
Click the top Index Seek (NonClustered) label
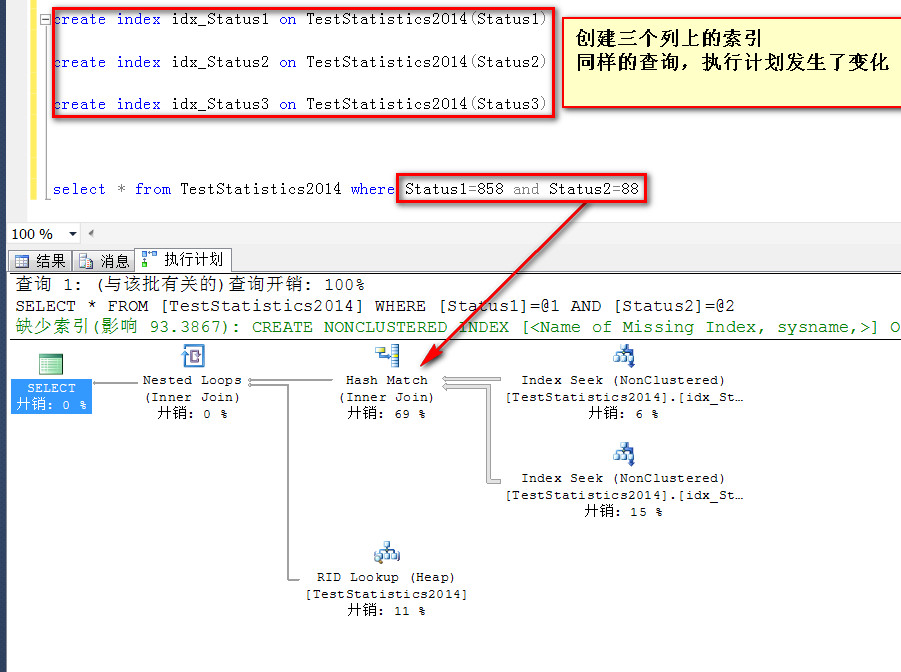click(623, 380)
